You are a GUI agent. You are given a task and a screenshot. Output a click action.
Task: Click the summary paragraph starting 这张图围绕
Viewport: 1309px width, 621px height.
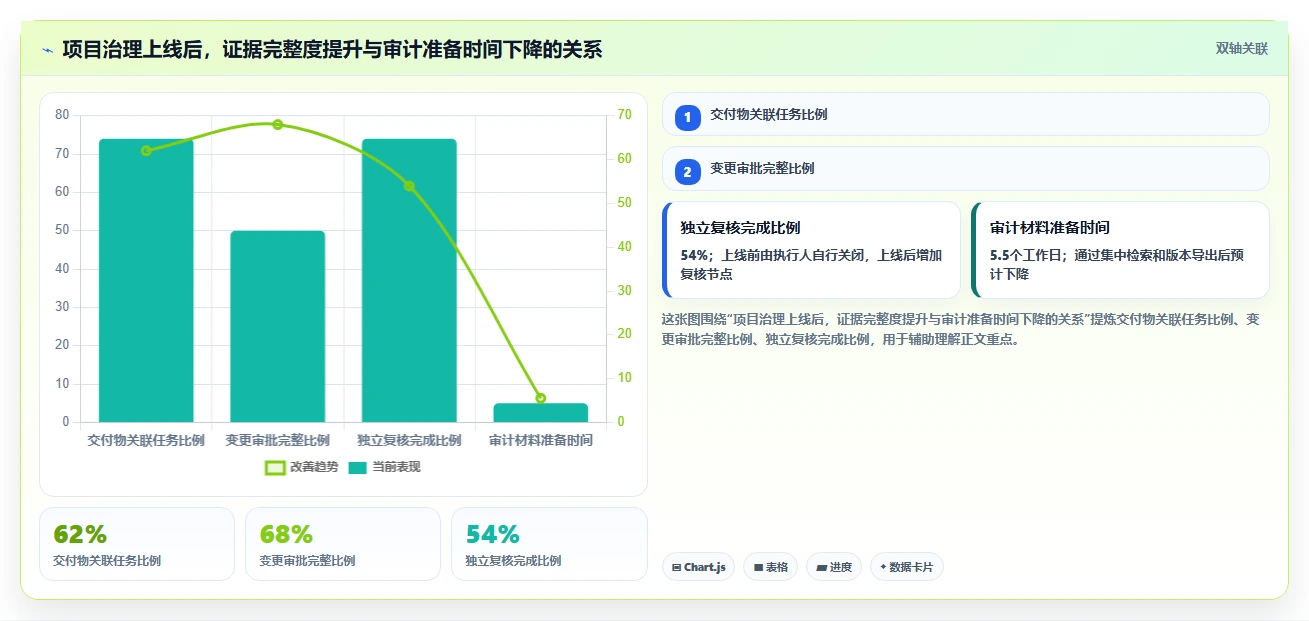tap(960, 329)
